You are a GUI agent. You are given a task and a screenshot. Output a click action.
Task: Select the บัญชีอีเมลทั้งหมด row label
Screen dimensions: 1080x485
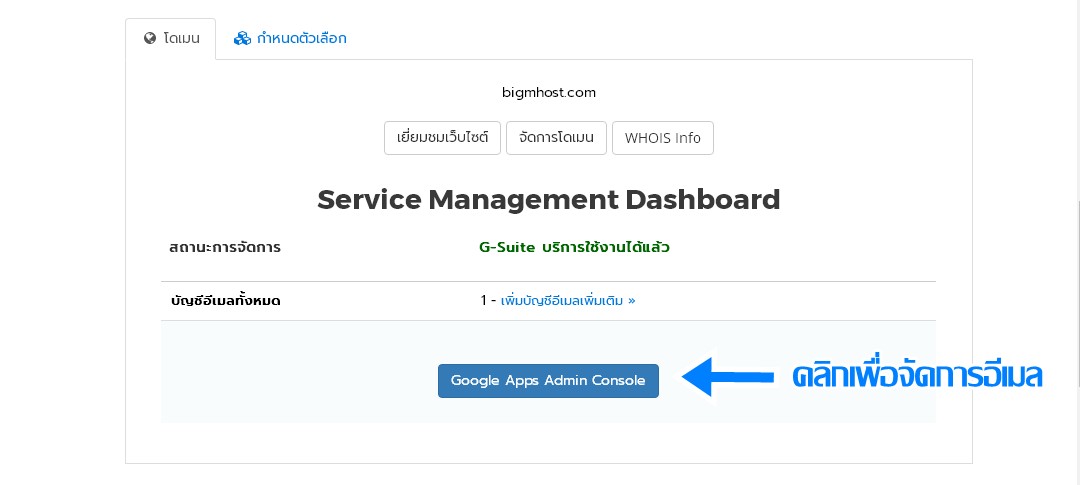click(x=225, y=301)
